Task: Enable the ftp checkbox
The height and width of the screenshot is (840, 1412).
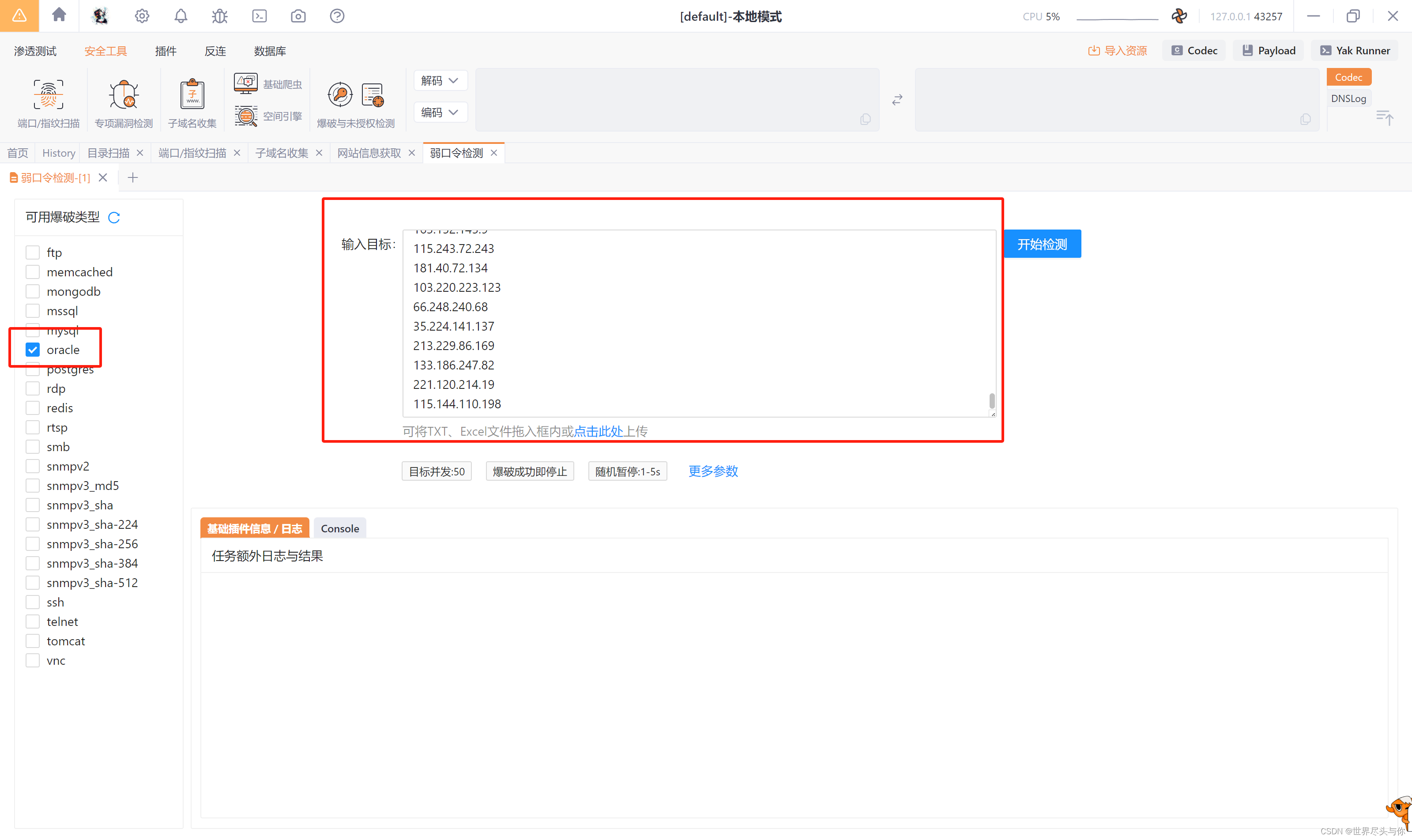Action: coord(33,252)
